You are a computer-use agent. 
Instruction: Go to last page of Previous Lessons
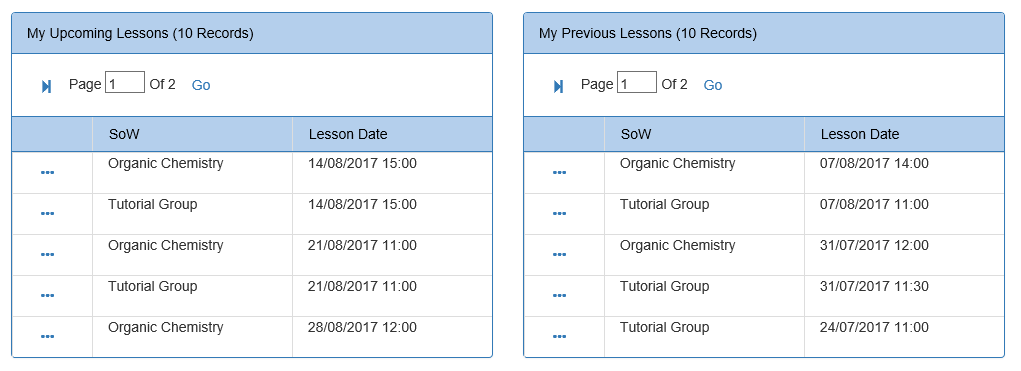click(558, 86)
